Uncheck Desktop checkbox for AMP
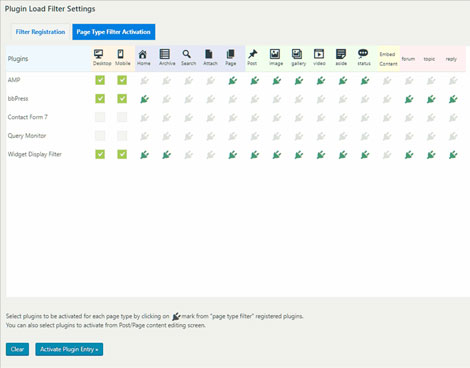The height and width of the screenshot is (368, 470). pyautogui.click(x=100, y=80)
